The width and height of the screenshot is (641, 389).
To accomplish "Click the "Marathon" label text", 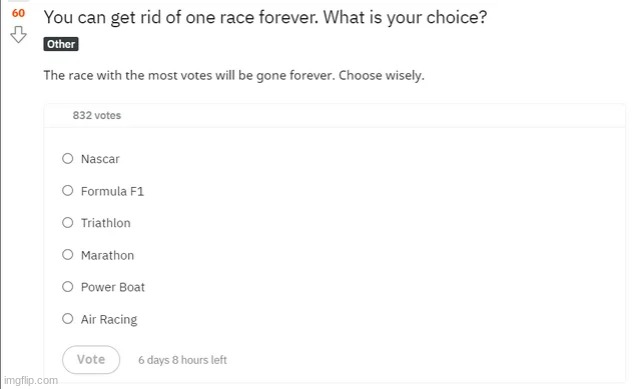I will [x=108, y=255].
